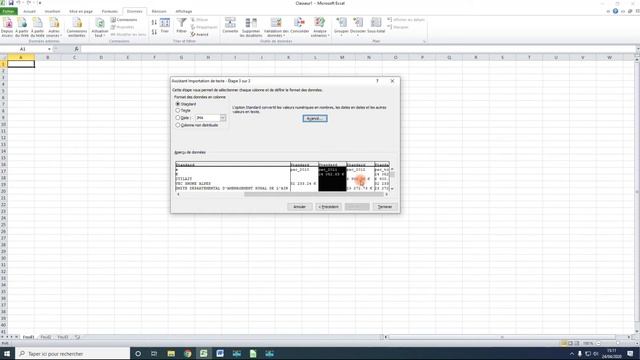Viewport: 640px width, 360px height.
Task: Open the 'Analyse scénarios' dropdown
Action: click(320, 27)
